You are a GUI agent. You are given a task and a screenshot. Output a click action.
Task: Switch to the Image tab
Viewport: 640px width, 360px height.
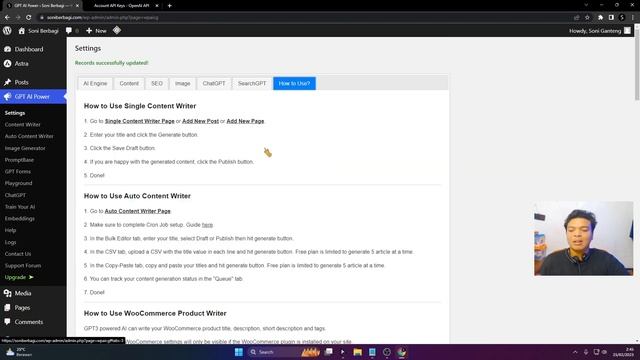(x=182, y=83)
